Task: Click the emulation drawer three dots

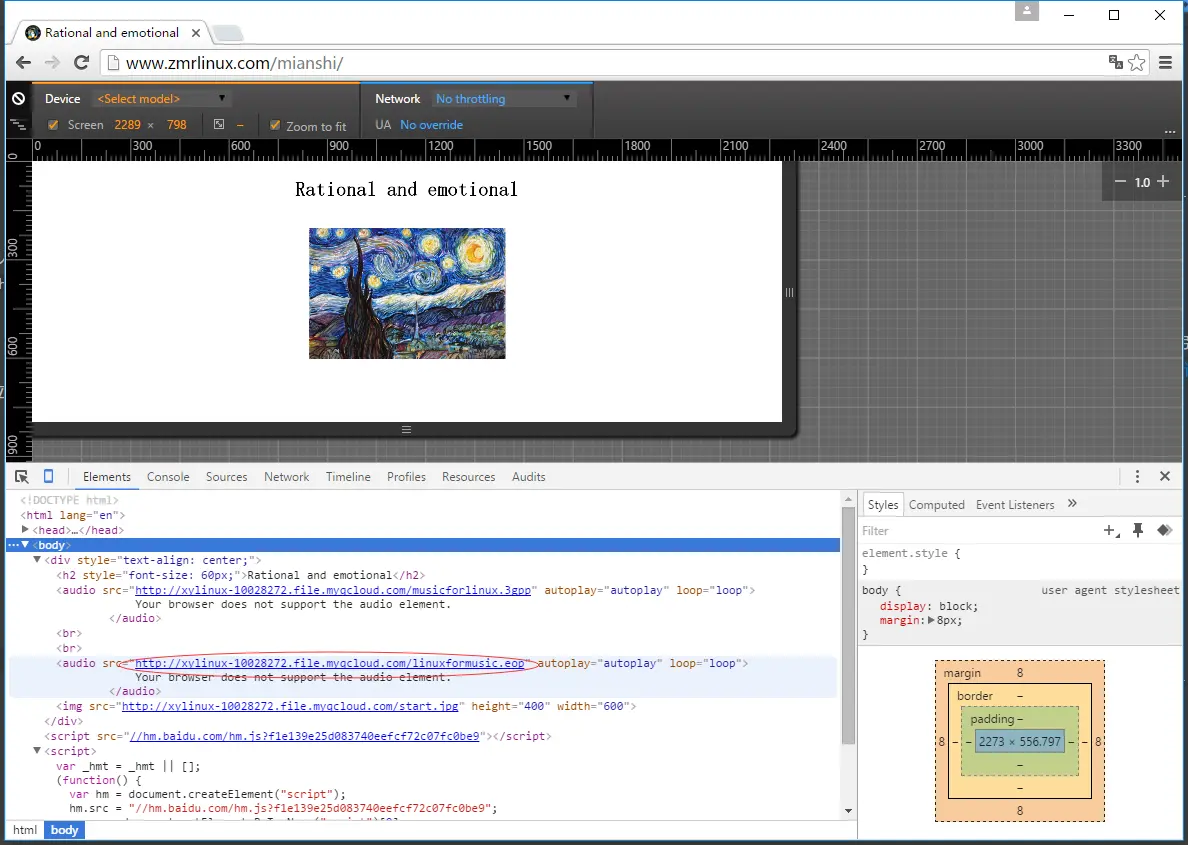Action: point(1170,132)
